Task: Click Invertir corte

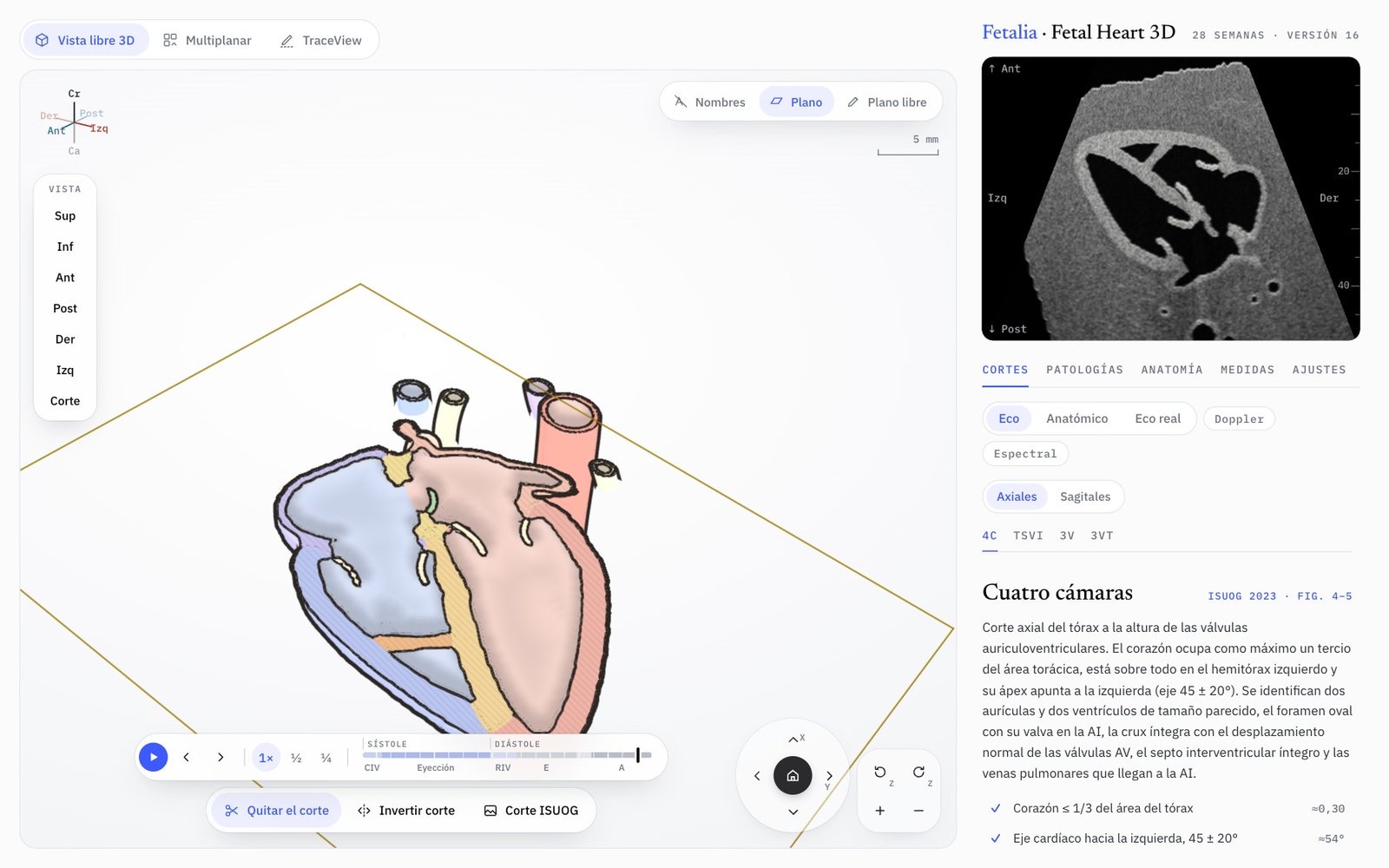Action: (406, 811)
